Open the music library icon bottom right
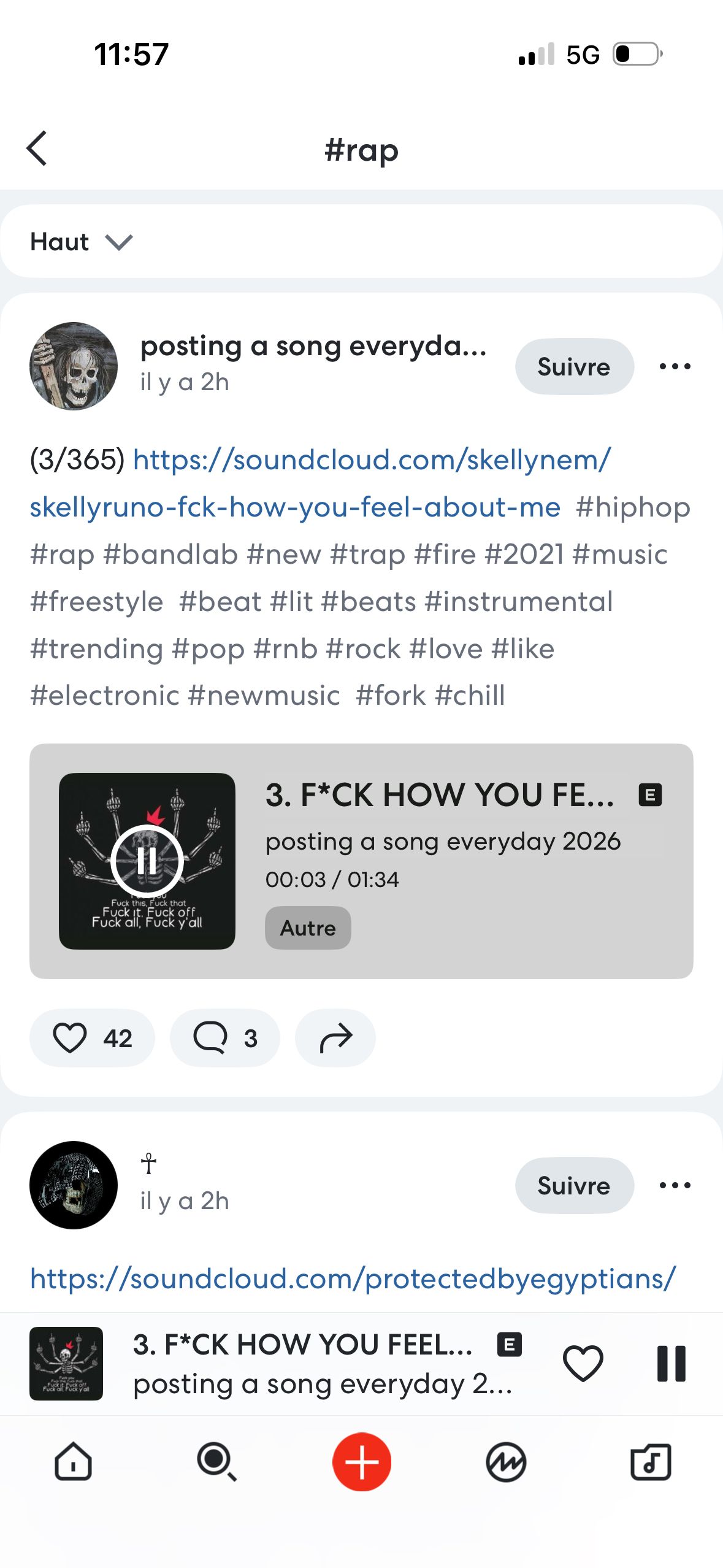Image resolution: width=723 pixels, height=1568 pixels. click(x=651, y=1462)
